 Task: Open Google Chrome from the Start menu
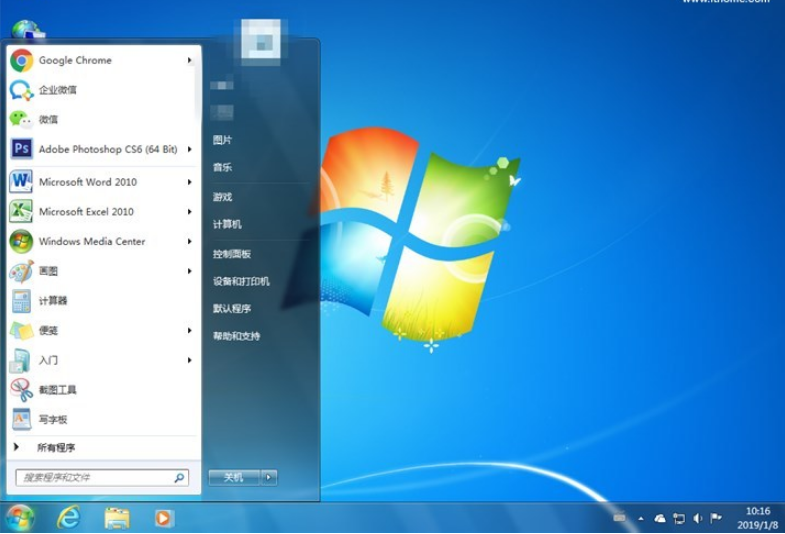click(x=104, y=61)
